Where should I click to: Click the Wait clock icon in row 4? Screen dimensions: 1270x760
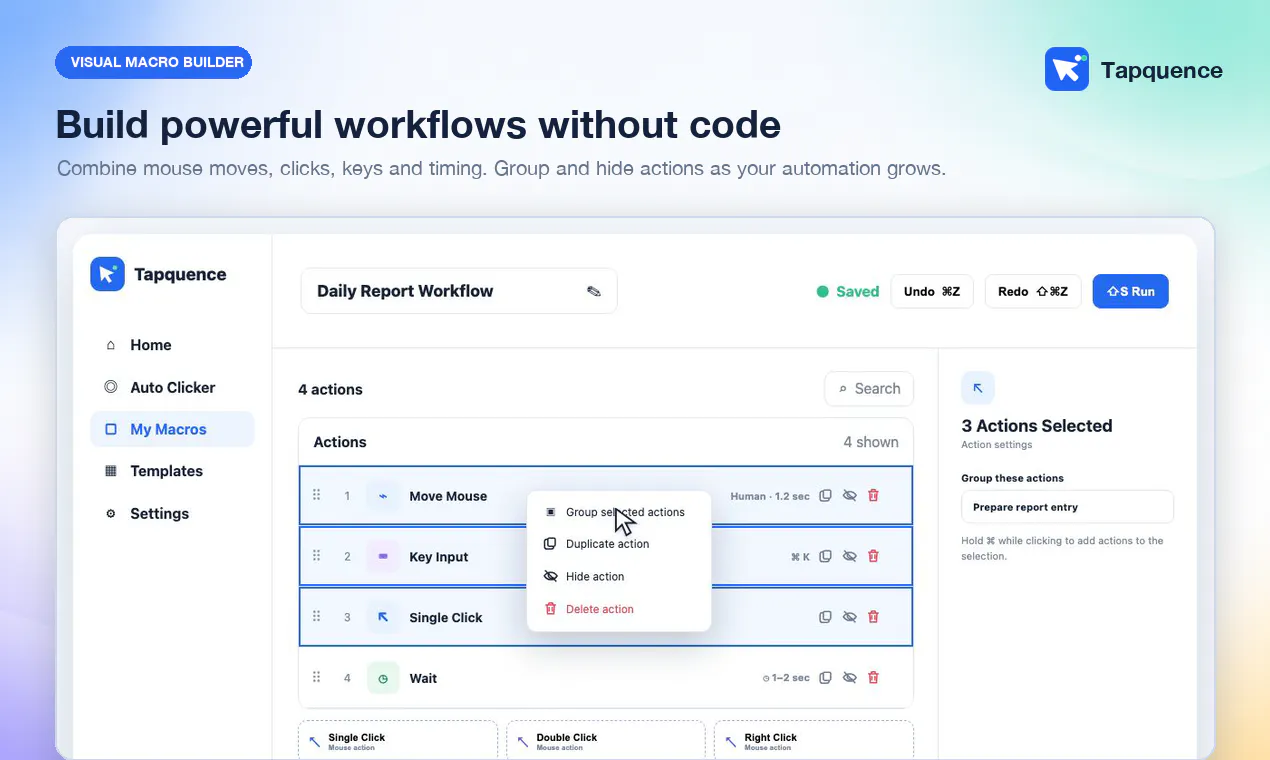coord(383,678)
